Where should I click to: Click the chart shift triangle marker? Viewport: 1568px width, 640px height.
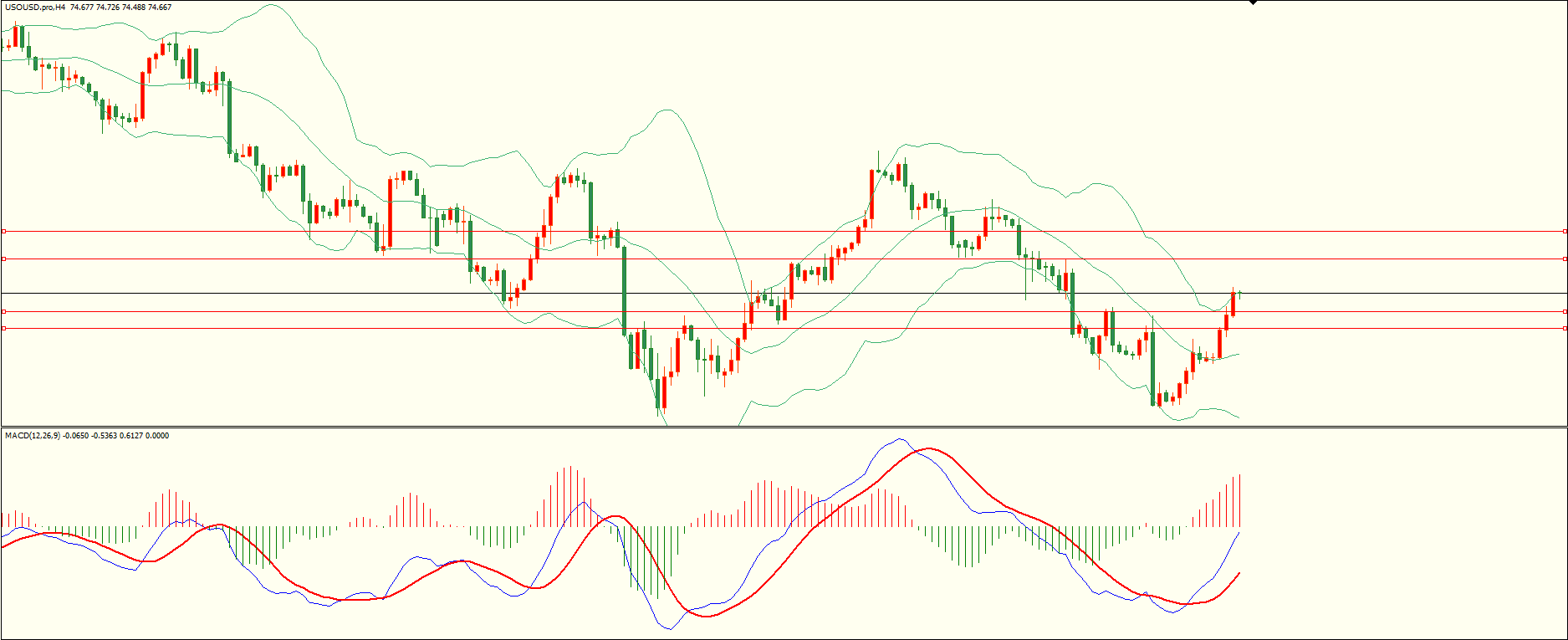point(1253,3)
